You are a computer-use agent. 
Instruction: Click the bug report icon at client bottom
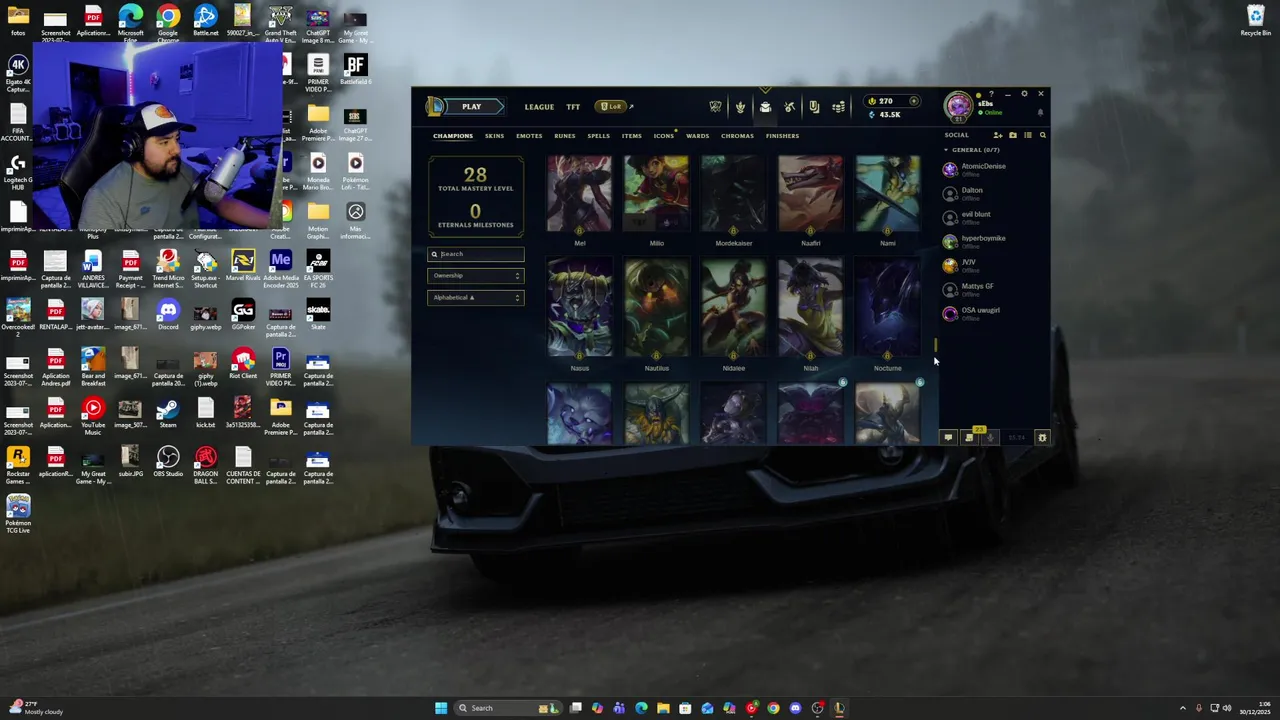pyautogui.click(x=1042, y=437)
